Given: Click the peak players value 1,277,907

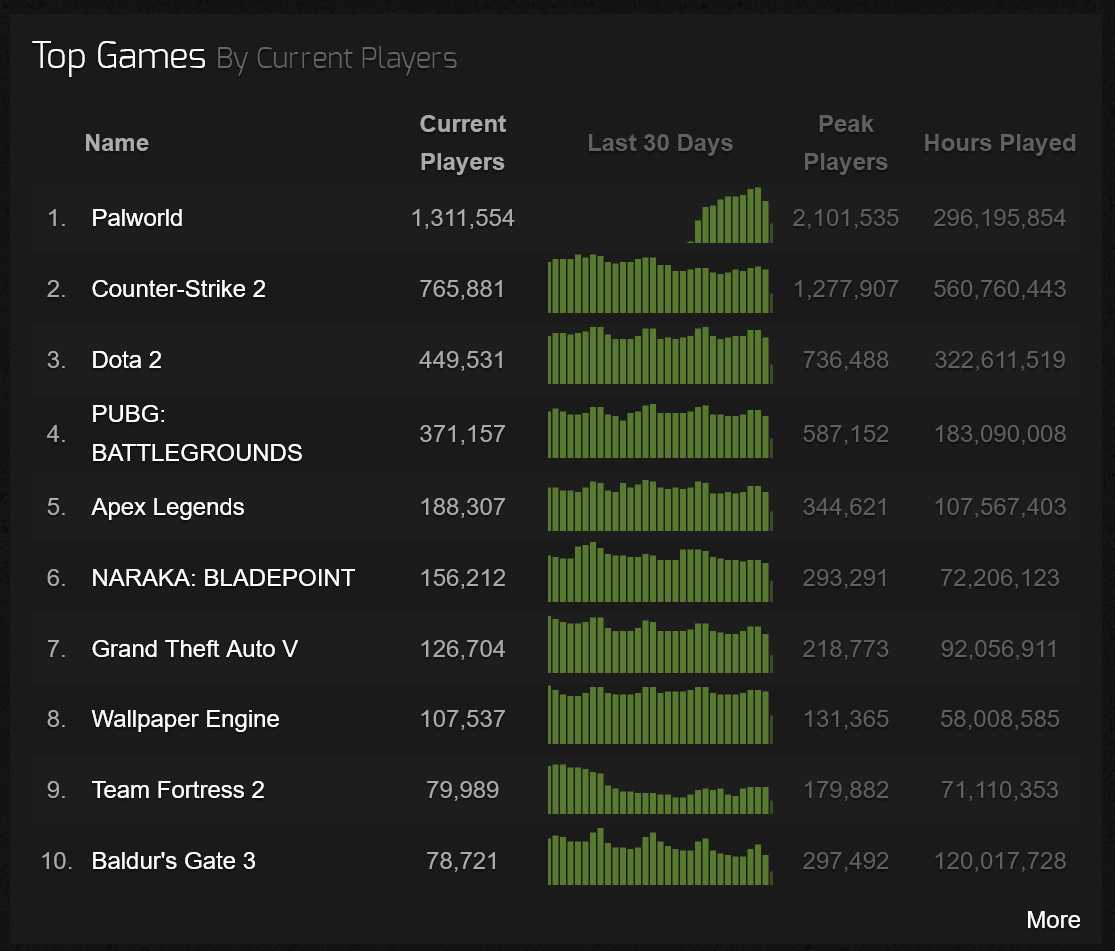Looking at the screenshot, I should [x=845, y=289].
